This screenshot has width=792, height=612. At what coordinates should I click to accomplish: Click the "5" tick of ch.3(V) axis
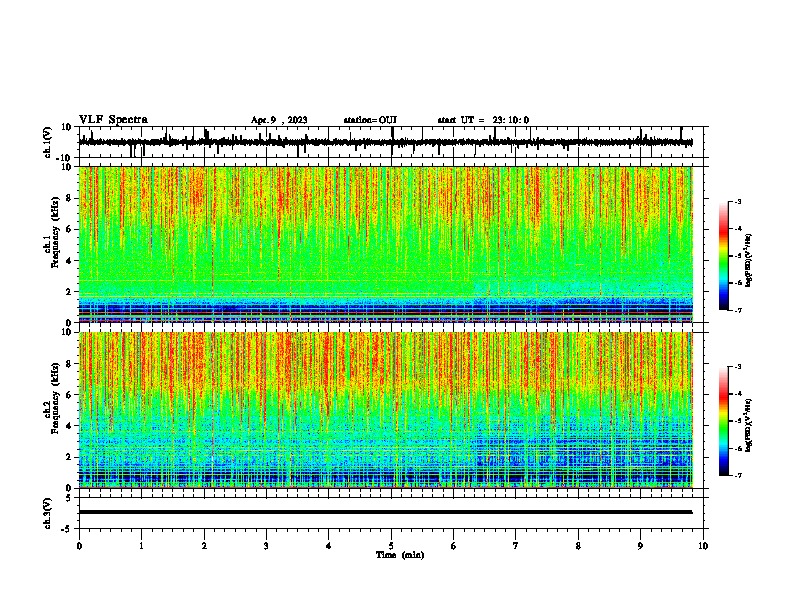click(x=69, y=497)
